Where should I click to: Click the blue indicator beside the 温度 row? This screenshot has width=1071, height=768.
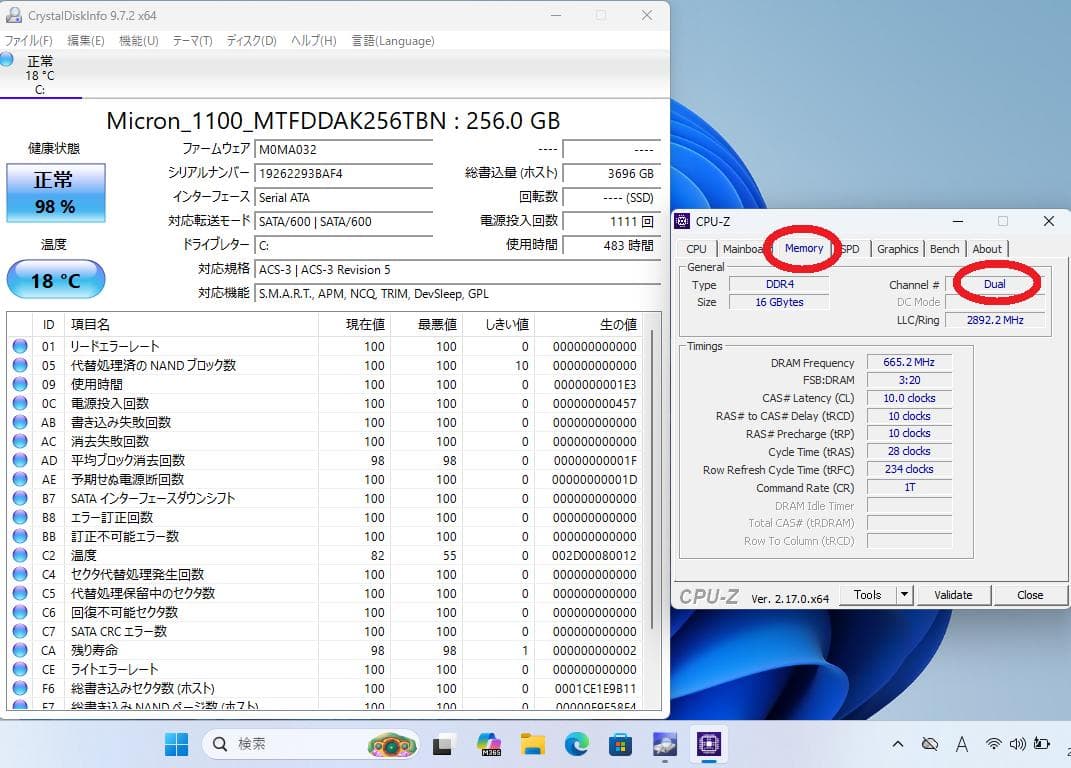(x=21, y=555)
